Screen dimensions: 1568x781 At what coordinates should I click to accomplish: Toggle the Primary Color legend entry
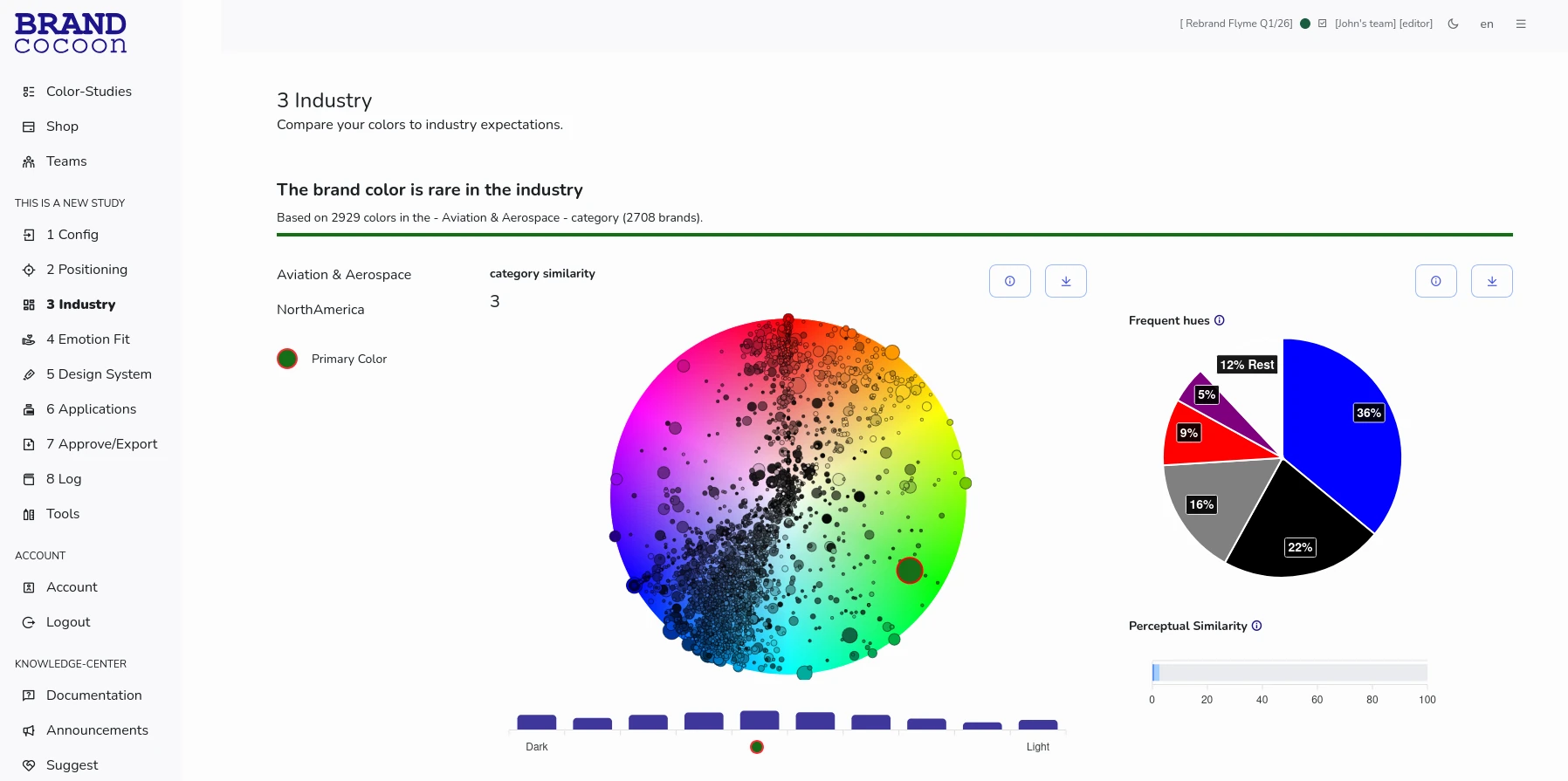332,359
